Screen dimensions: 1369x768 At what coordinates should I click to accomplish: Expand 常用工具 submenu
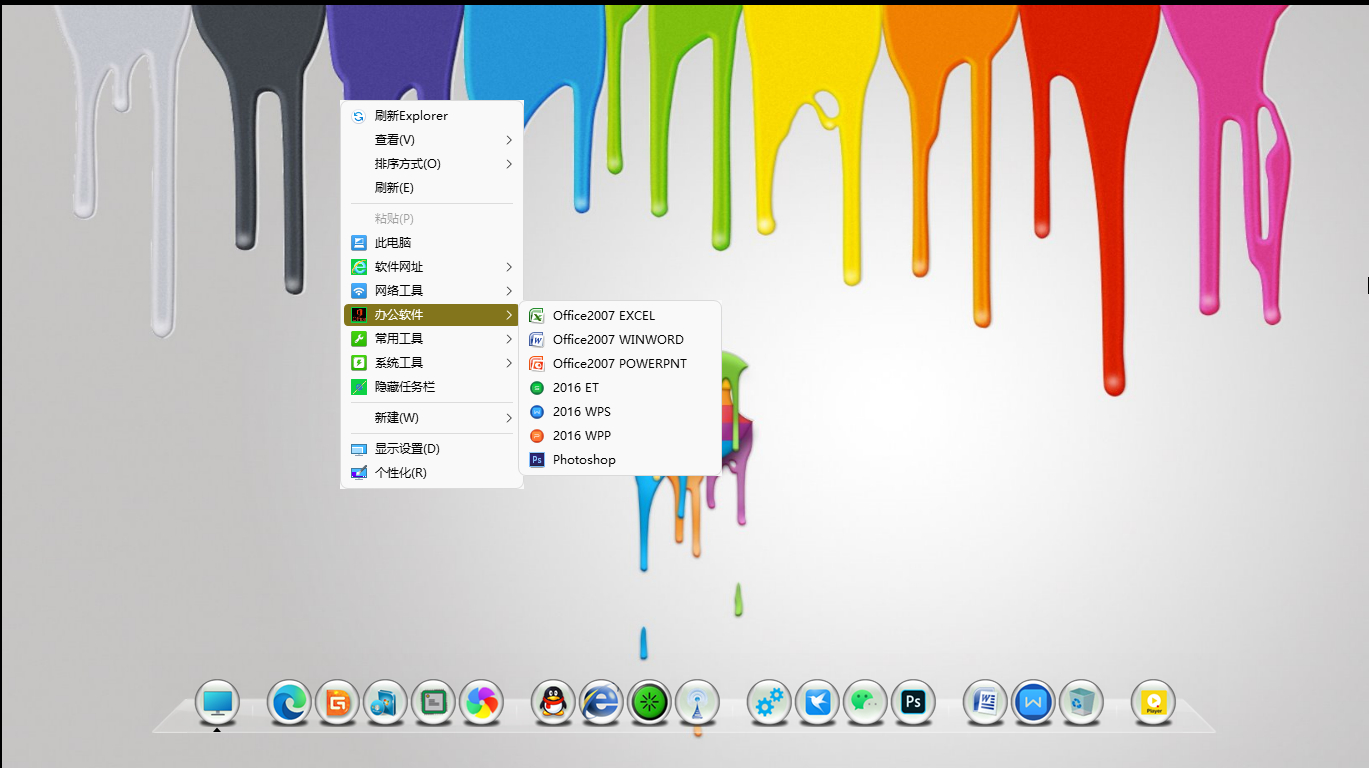click(x=431, y=339)
